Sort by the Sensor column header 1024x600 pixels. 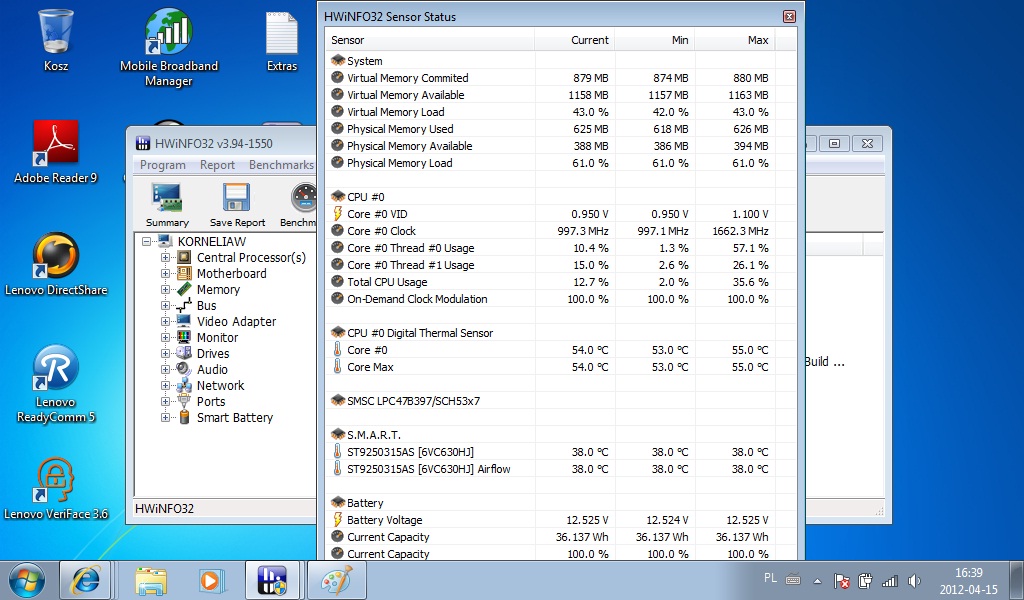pyautogui.click(x=430, y=40)
